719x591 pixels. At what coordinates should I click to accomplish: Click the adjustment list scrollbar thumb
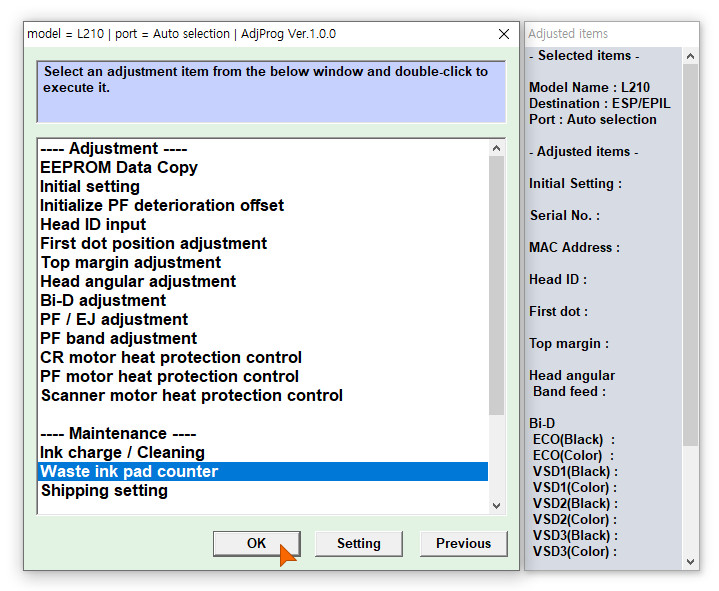click(496, 286)
